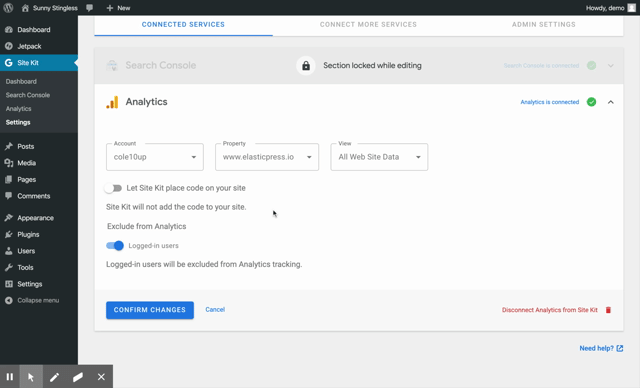This screenshot has width=640, height=388.
Task: Click the Appearance brush icon
Action: point(9,218)
